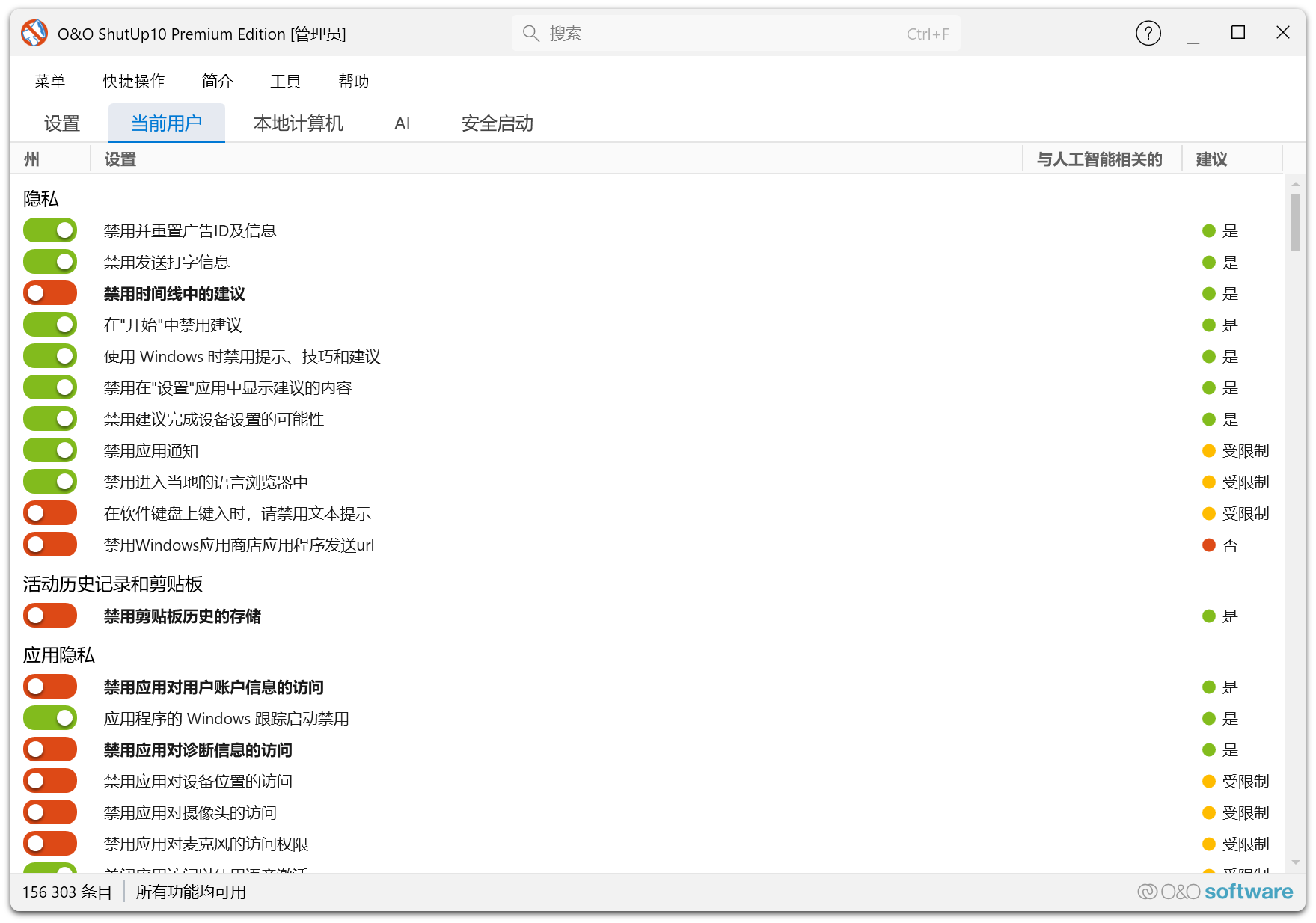The height and width of the screenshot is (923, 1316).
Task: Toggle 应用程序的 Windows 跟踪启动禁用 switch
Action: coord(50,718)
